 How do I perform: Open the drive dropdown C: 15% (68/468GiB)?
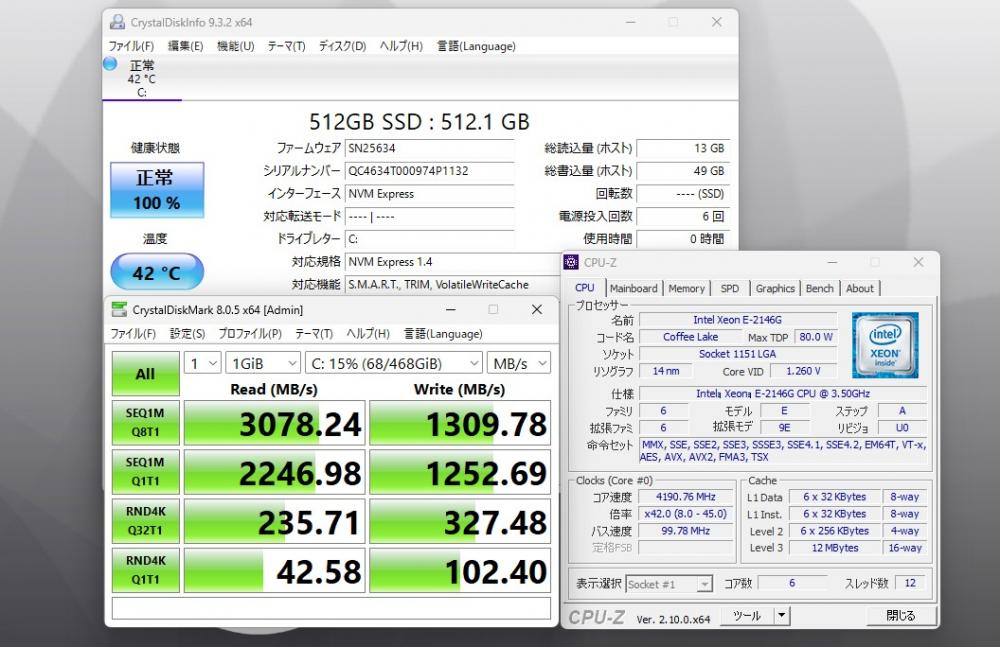point(393,363)
